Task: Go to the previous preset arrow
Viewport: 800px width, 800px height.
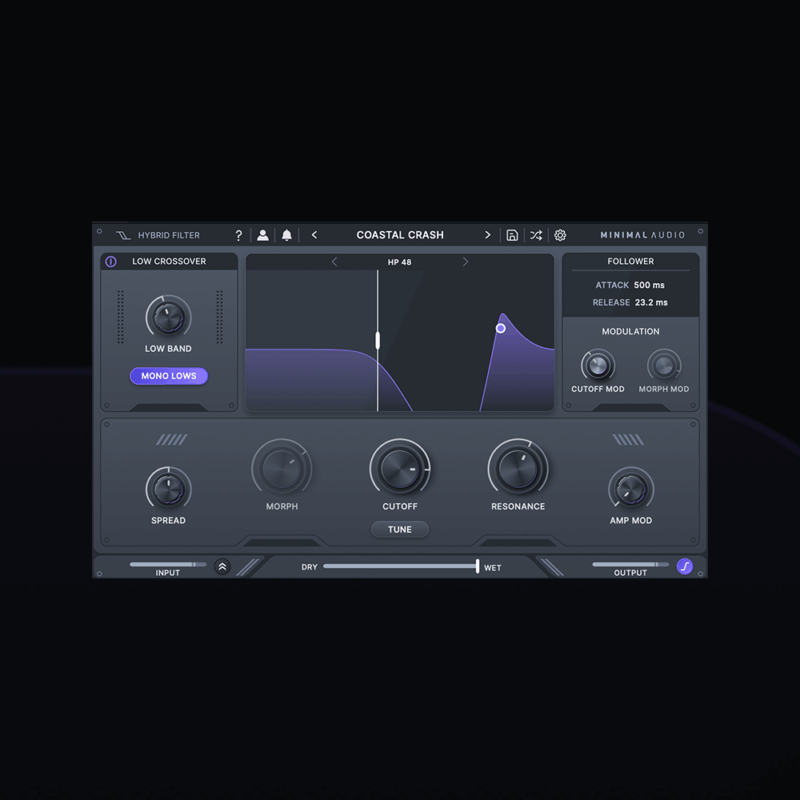Action: (314, 235)
